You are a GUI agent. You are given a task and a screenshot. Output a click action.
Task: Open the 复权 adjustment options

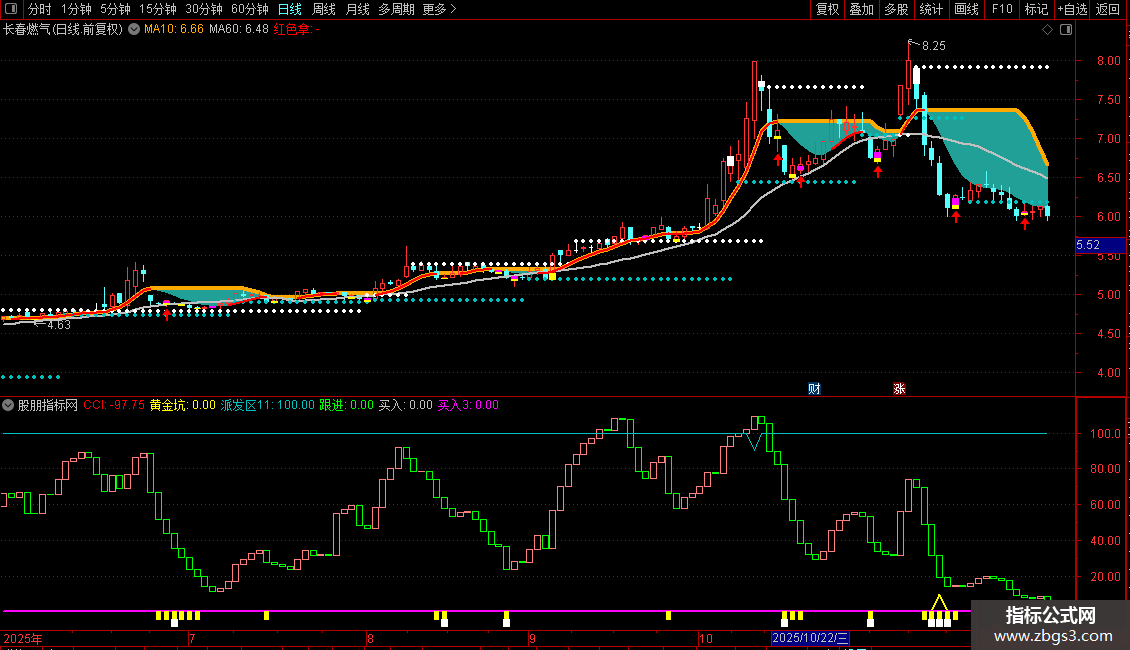point(827,9)
